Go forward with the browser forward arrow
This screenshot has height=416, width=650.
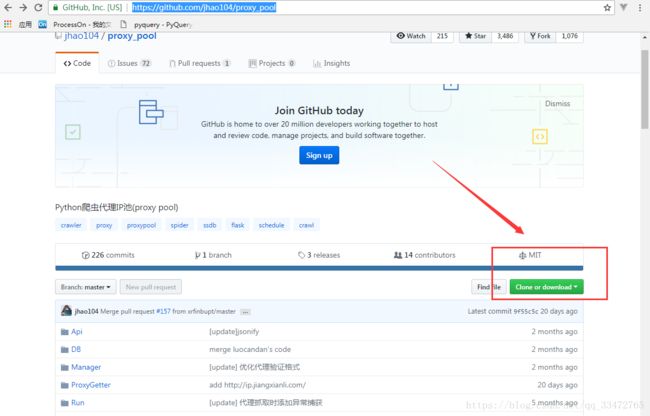click(23, 7)
